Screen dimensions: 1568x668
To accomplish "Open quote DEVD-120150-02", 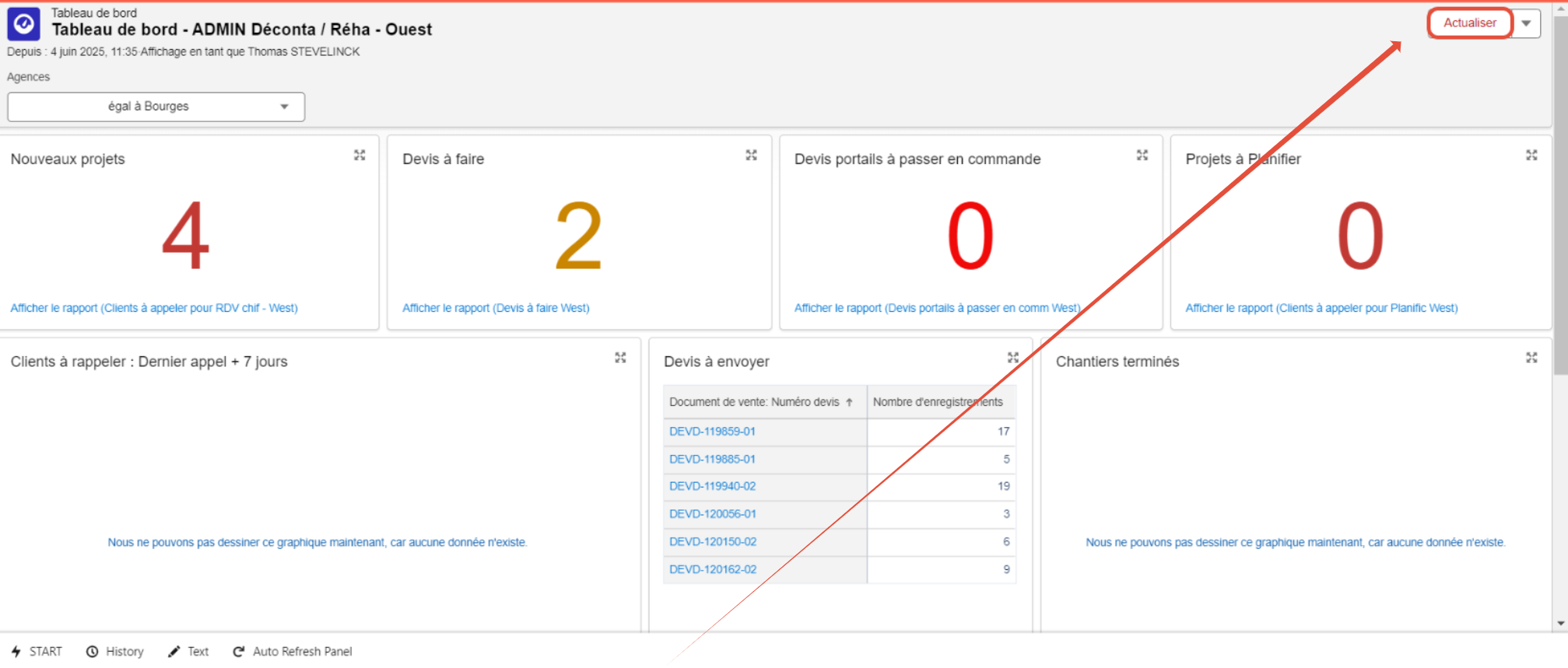I will pos(712,542).
